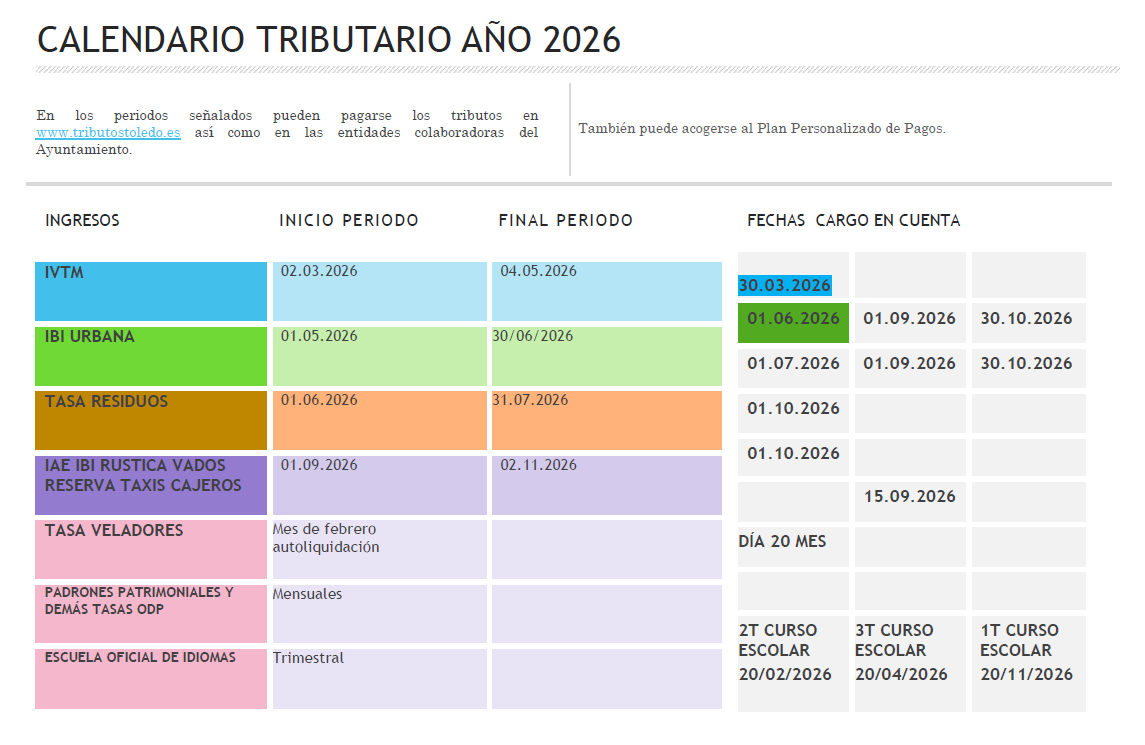1145x745 pixels.
Task: Click the FECHAS CARGO EN CUENTA heading
Action: [852, 220]
